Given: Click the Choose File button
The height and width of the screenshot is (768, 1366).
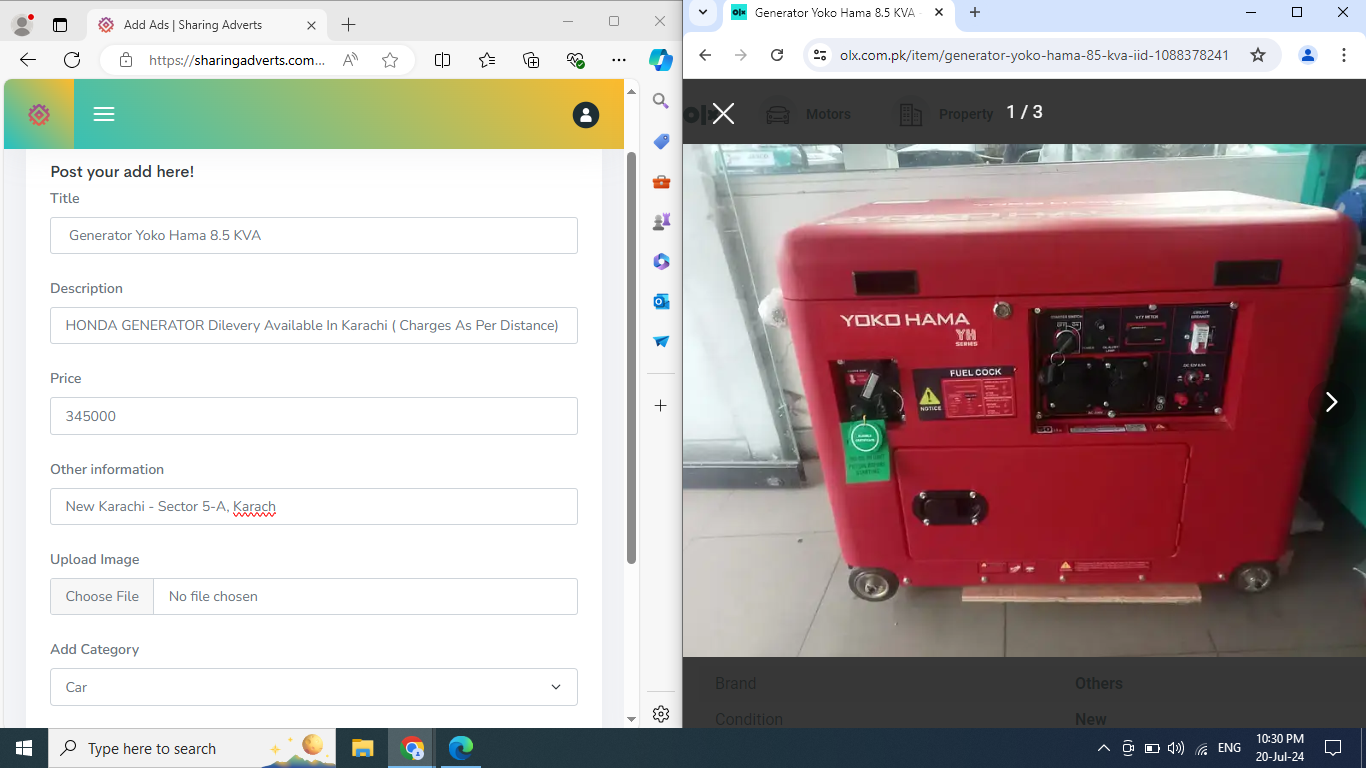Looking at the screenshot, I should click(x=102, y=596).
